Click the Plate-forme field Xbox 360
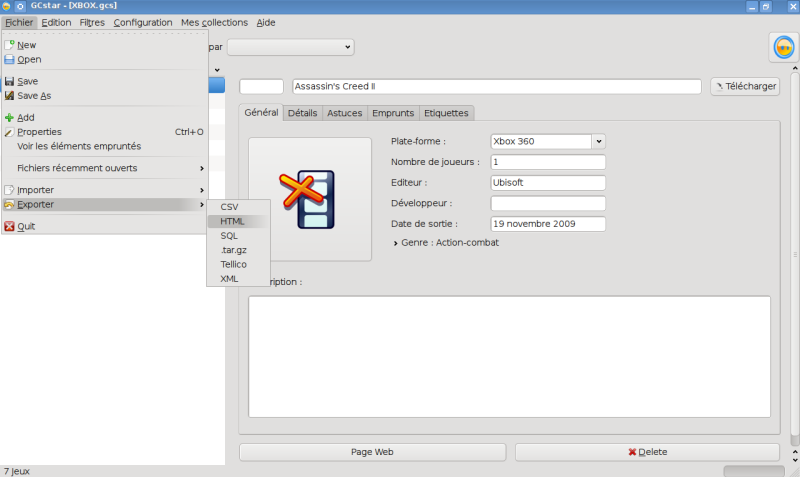The image size is (800, 477). pyautogui.click(x=541, y=141)
